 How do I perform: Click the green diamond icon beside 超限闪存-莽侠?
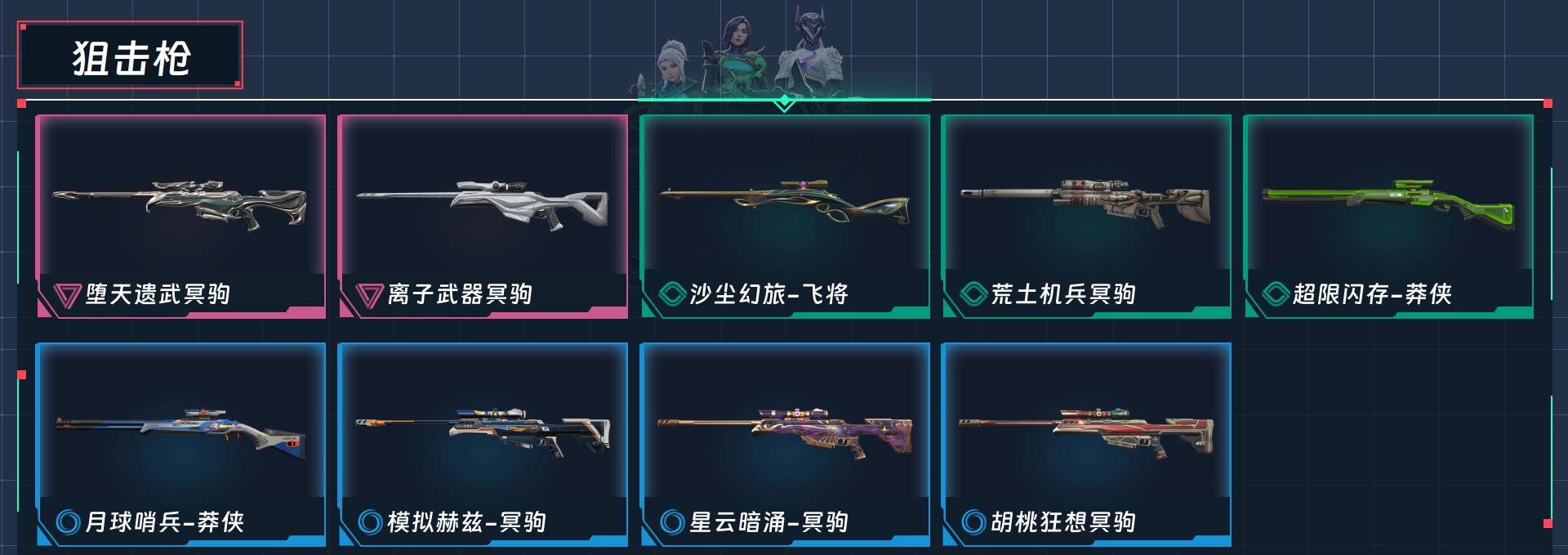1276,293
